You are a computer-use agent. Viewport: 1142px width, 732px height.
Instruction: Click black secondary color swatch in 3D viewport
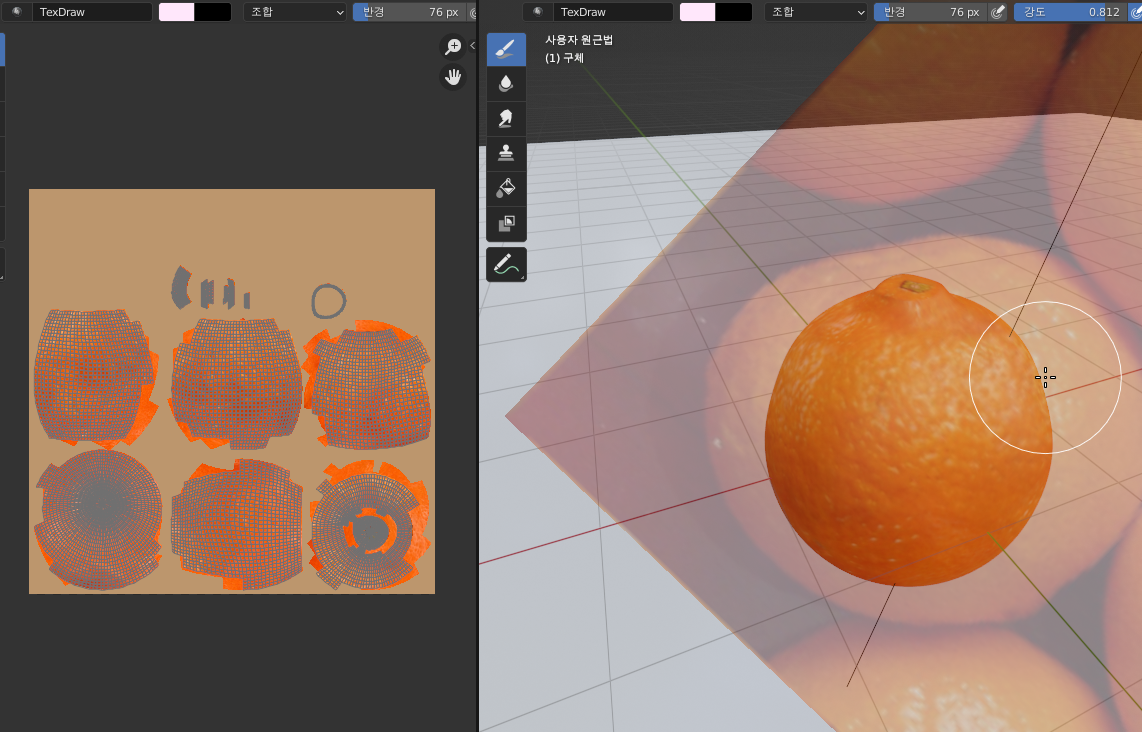tap(733, 12)
